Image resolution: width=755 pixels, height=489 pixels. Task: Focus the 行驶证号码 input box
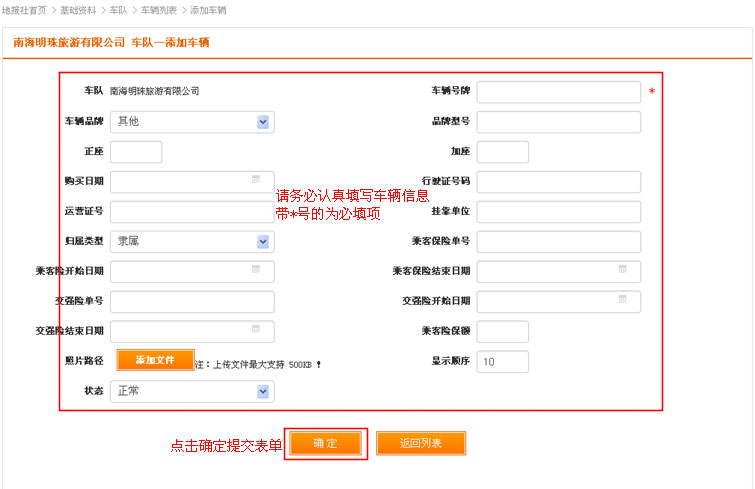pyautogui.click(x=558, y=182)
